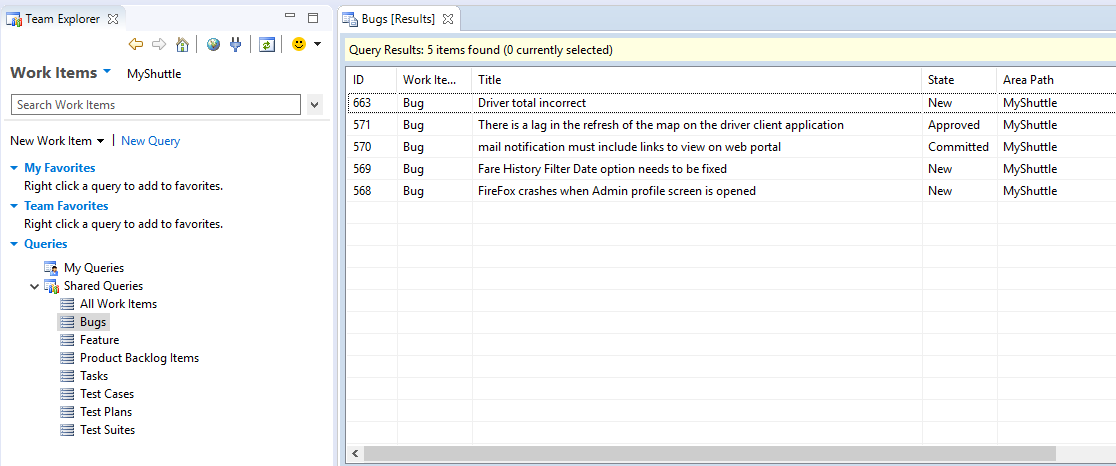This screenshot has width=1116, height=466.
Task: Click the scrollbar left arrow
Action: pyautogui.click(x=355, y=453)
